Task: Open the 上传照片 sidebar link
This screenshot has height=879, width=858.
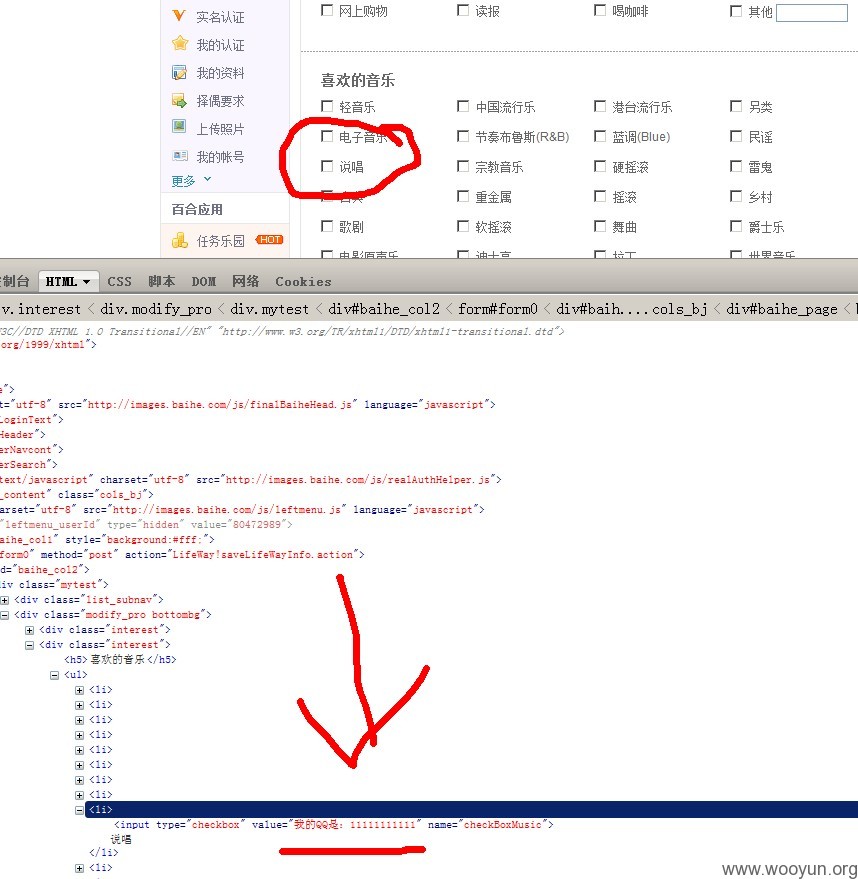Action: tap(220, 129)
